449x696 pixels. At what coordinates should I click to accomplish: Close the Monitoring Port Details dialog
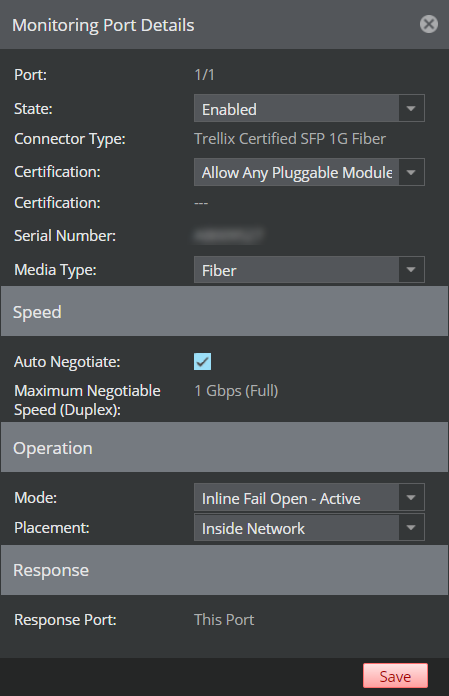click(x=429, y=24)
